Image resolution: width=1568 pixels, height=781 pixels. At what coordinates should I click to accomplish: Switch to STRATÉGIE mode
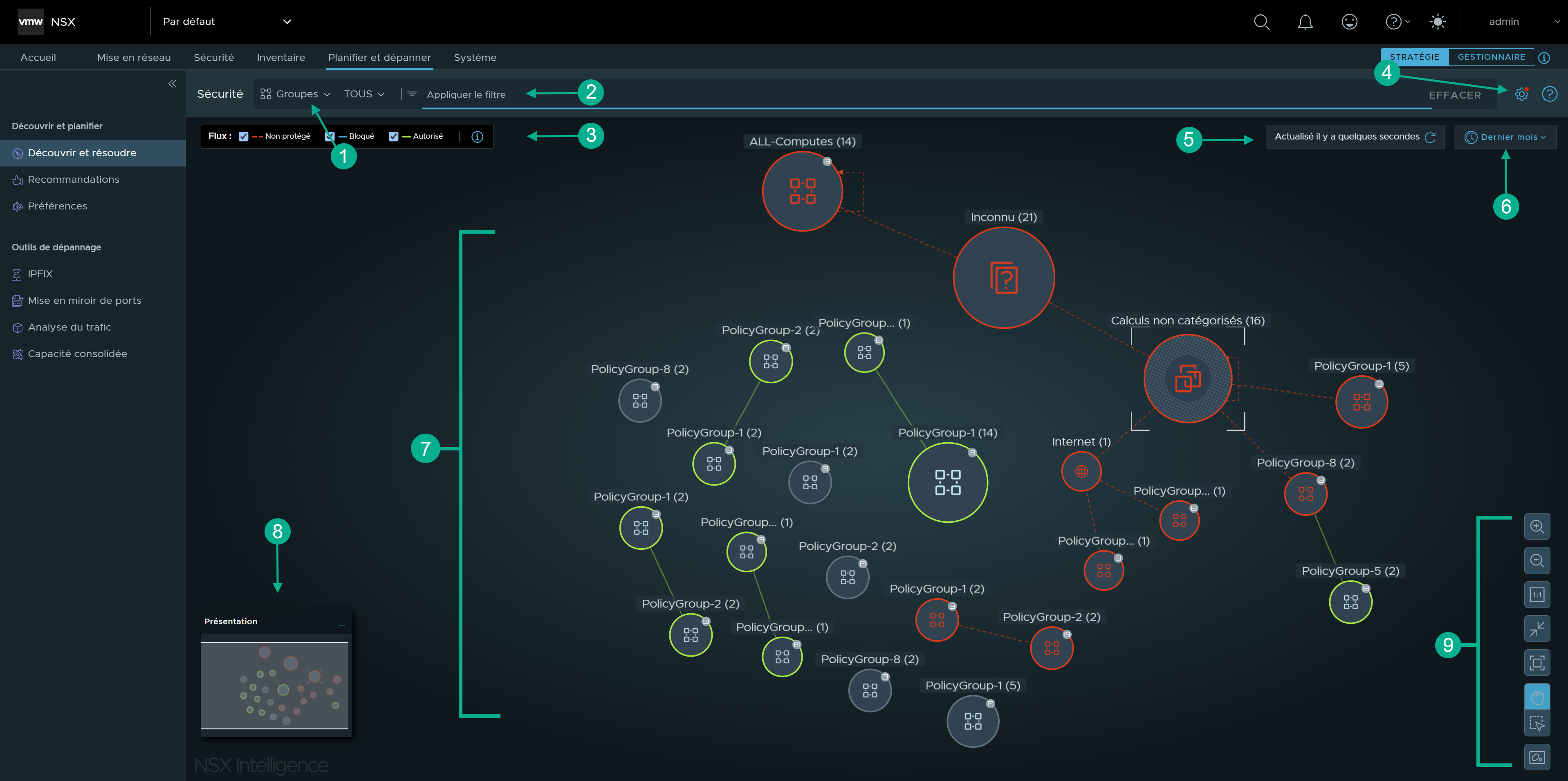click(1415, 57)
